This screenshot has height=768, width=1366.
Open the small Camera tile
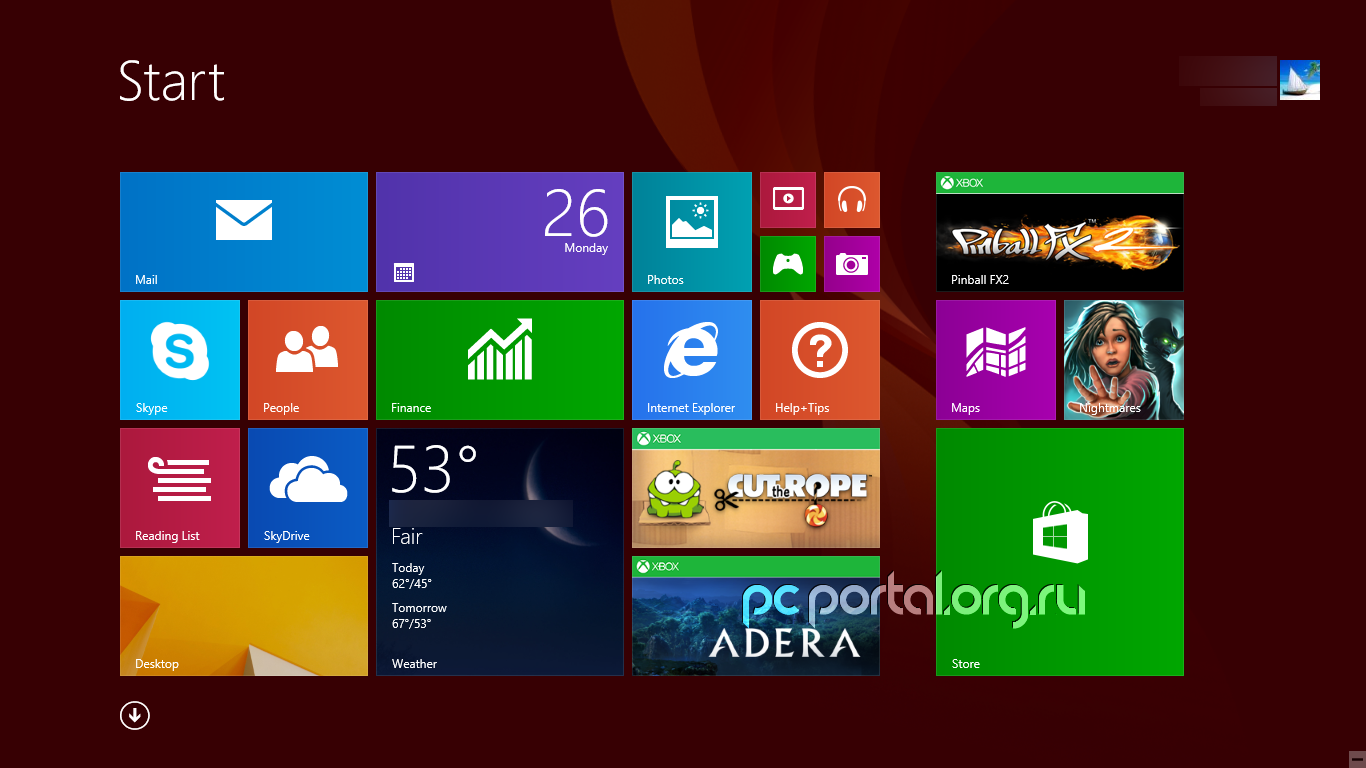[852, 264]
